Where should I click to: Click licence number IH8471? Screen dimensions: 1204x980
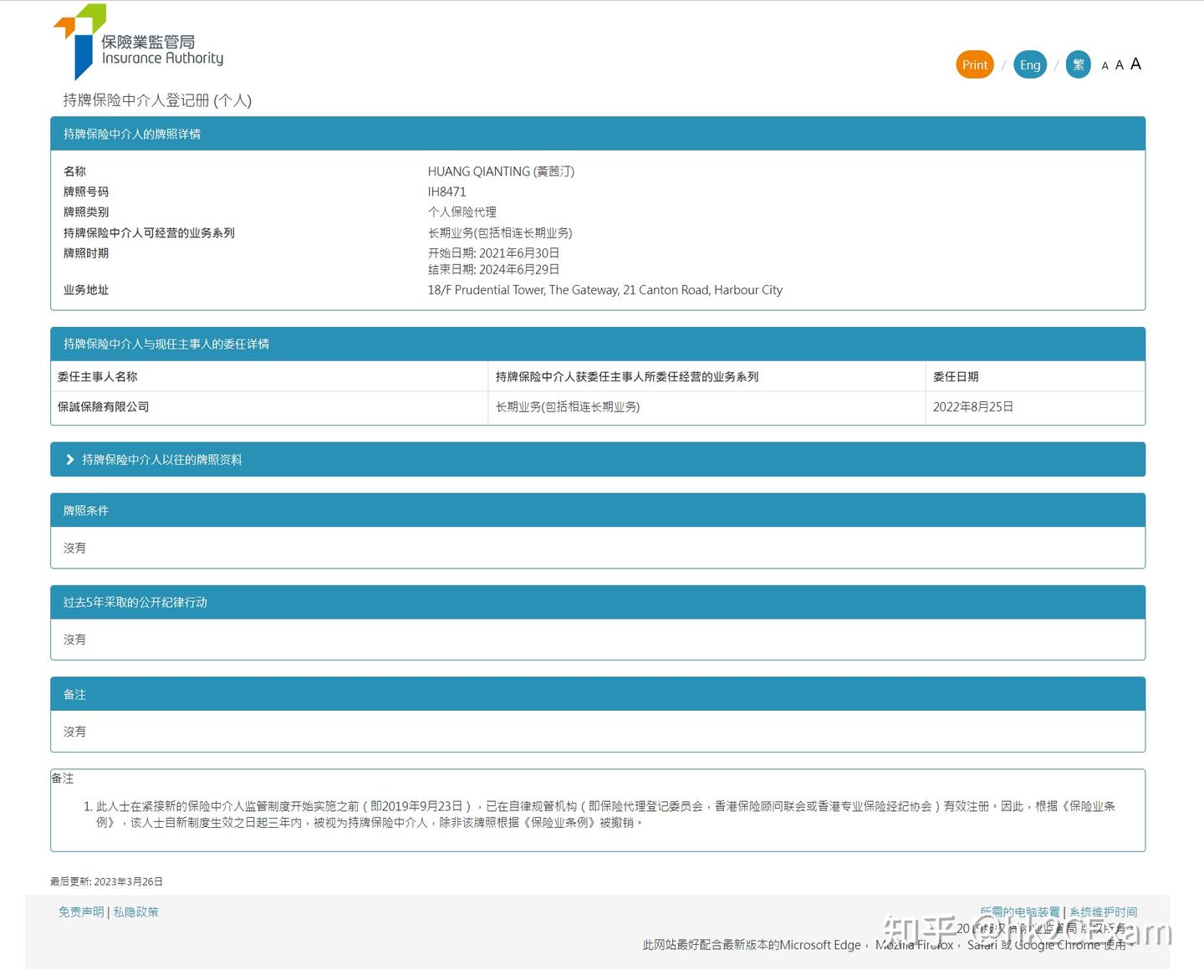tap(447, 191)
